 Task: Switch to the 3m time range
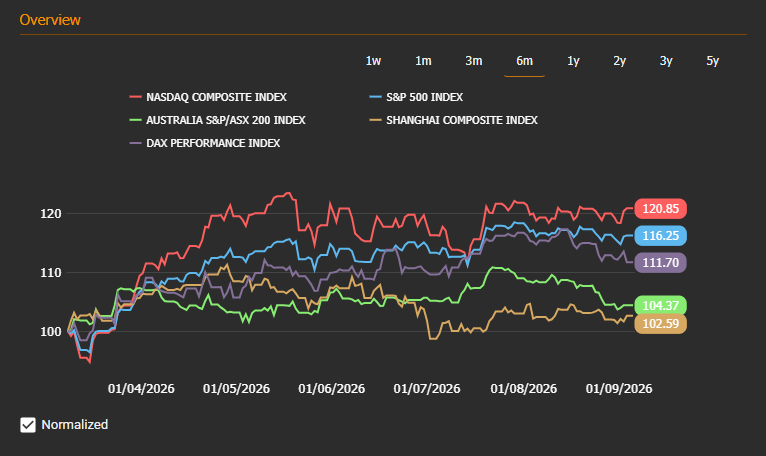coord(473,61)
